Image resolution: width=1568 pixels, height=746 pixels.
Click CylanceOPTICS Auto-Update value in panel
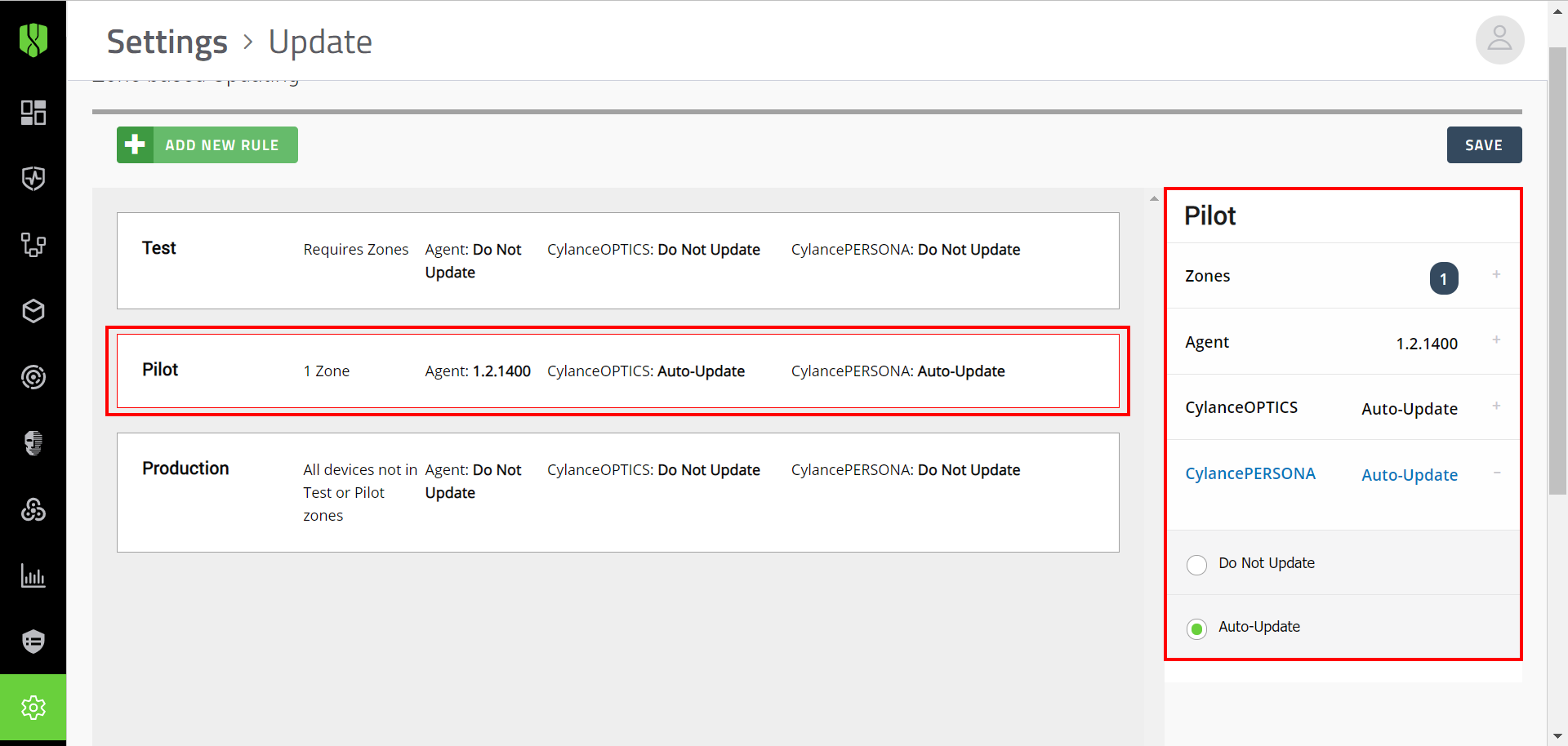tap(1410, 409)
